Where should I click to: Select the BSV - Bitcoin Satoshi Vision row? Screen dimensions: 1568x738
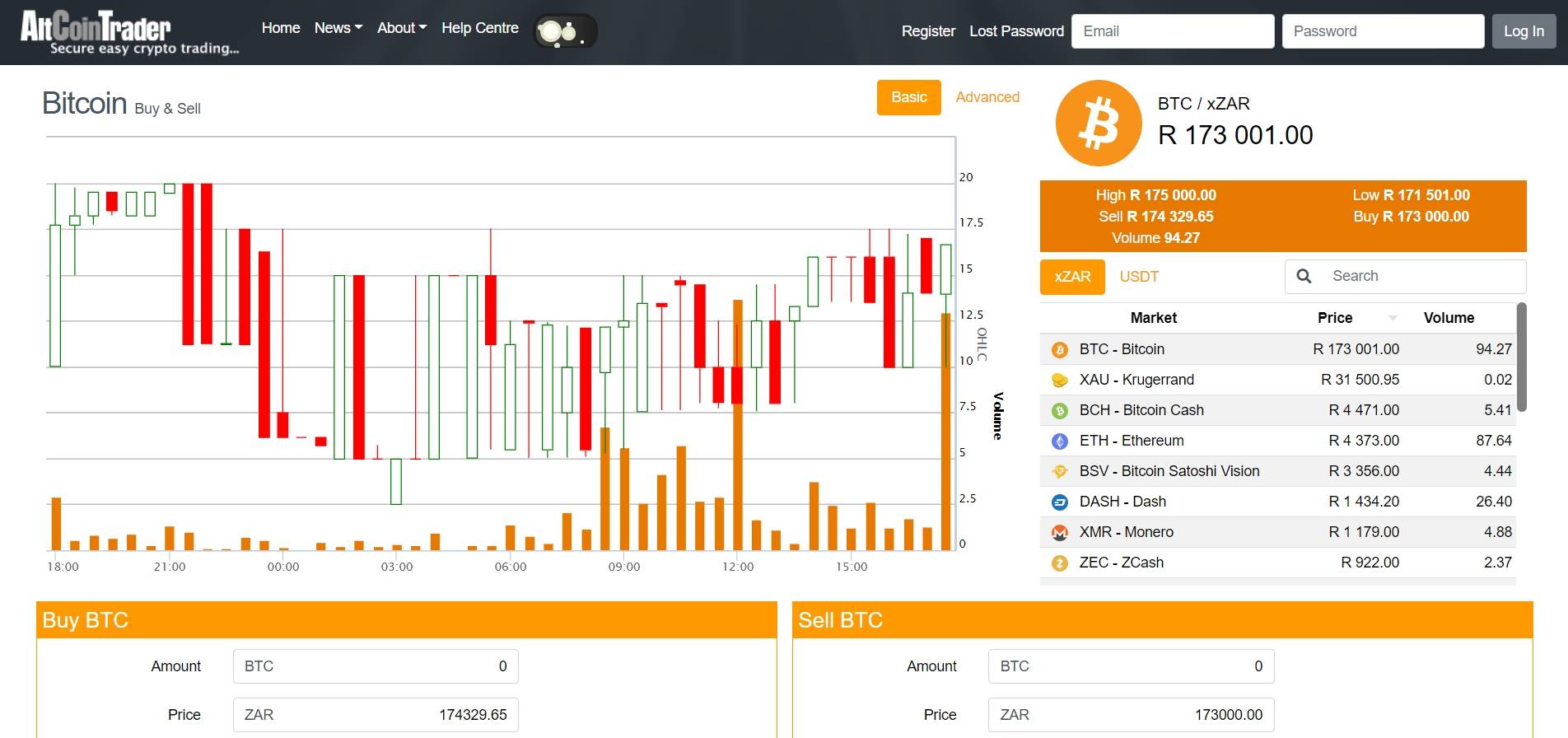[x=1278, y=471]
